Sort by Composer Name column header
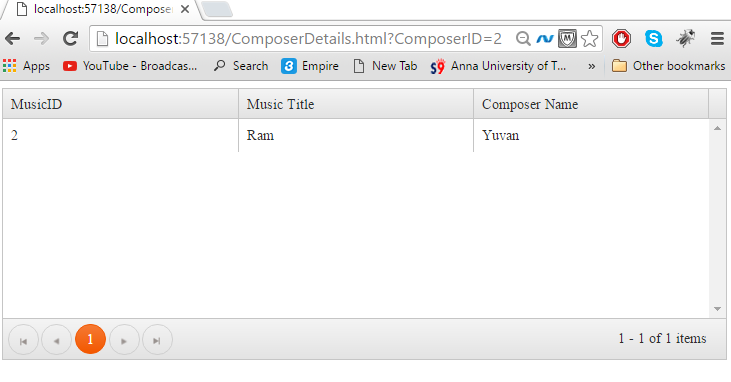The height and width of the screenshot is (382, 731). click(591, 104)
